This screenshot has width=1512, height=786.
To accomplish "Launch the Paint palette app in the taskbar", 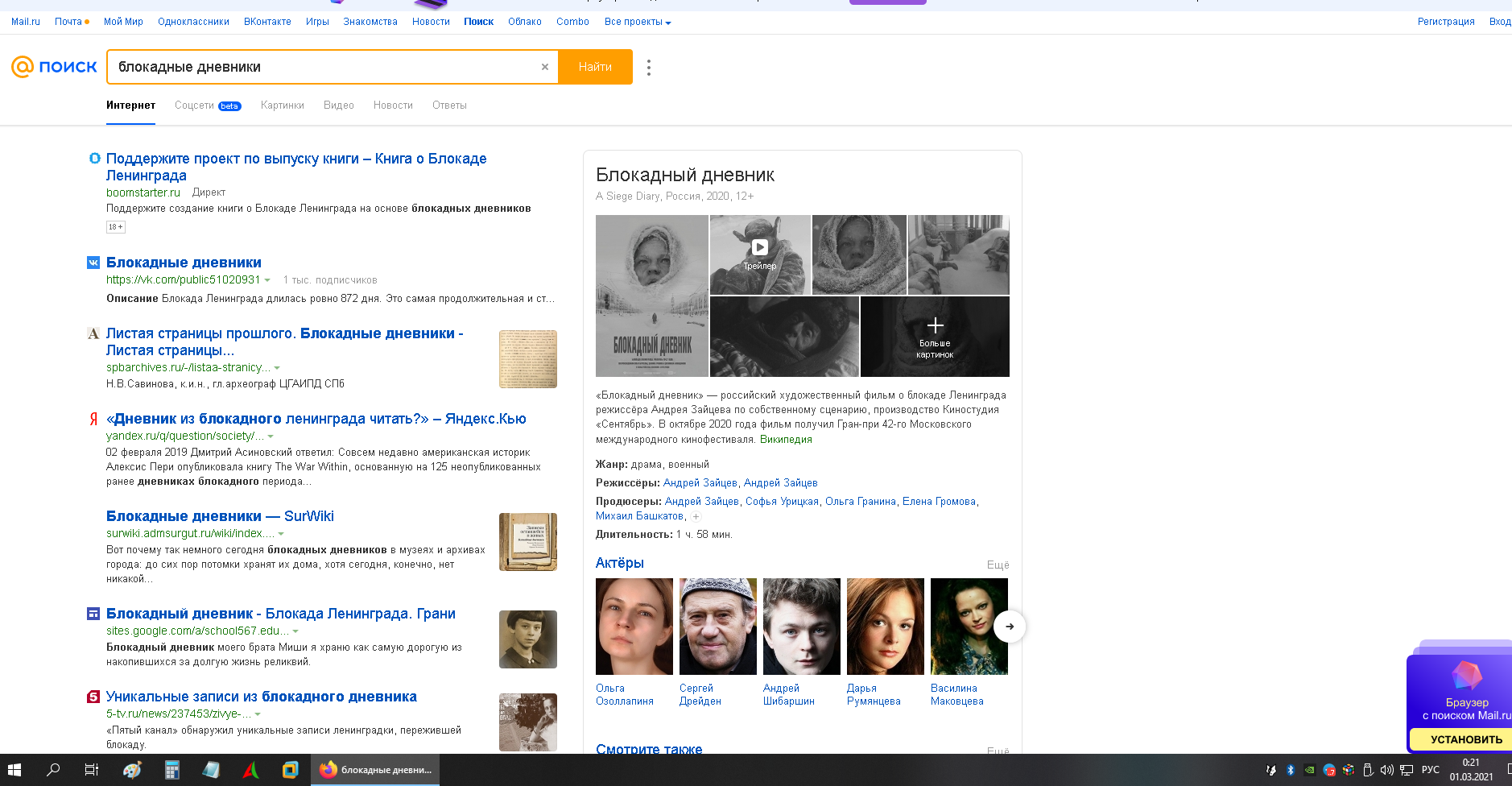I will point(132,770).
